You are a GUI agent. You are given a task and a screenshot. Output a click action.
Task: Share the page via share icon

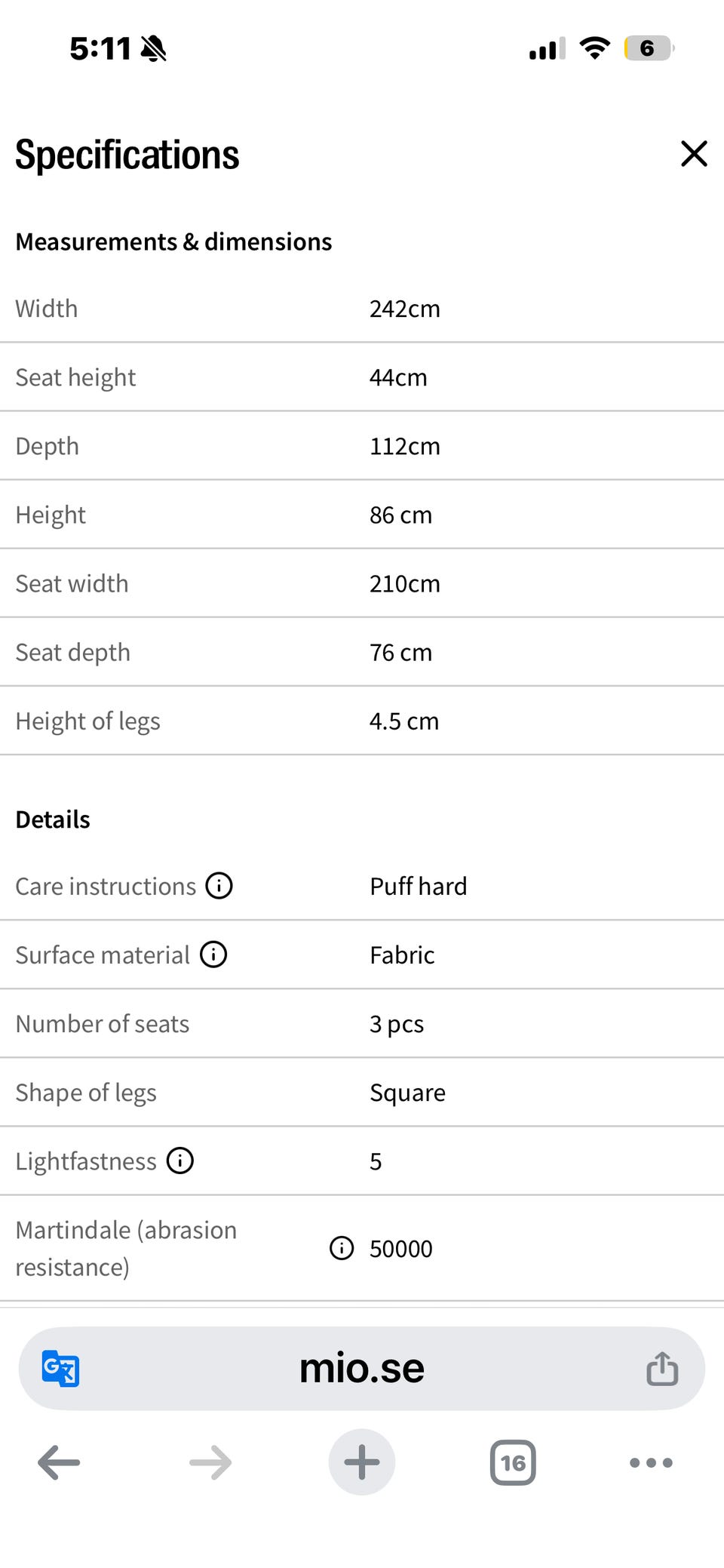tap(662, 1368)
